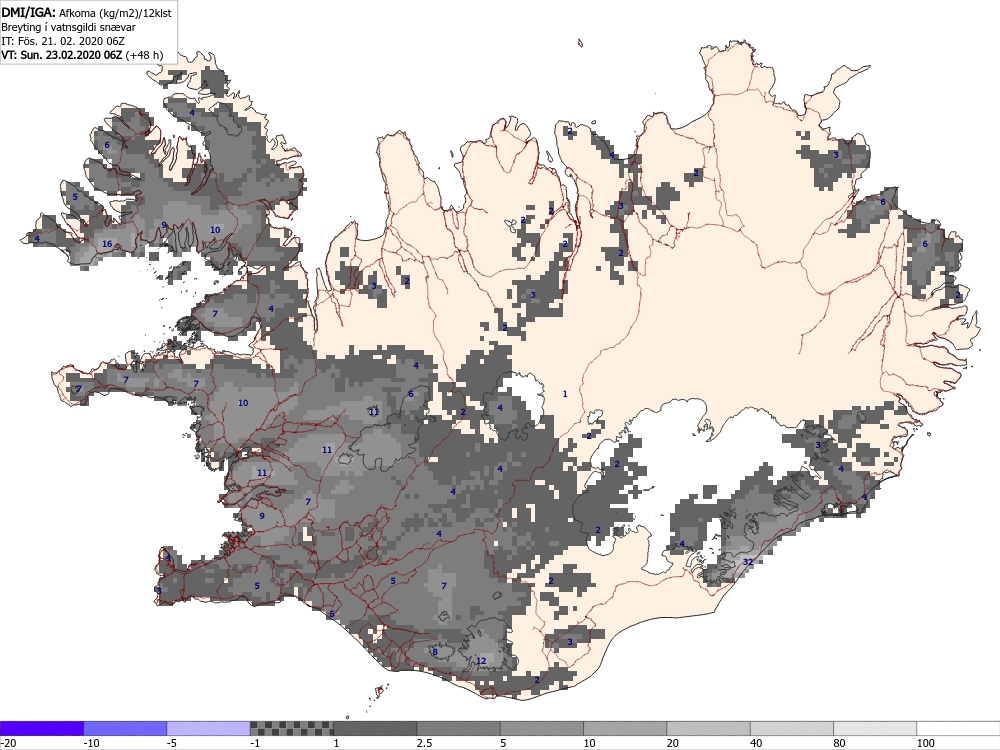Select the medium purple -10 to -5 legend swatch
1000x750 pixels.
[x=125, y=728]
